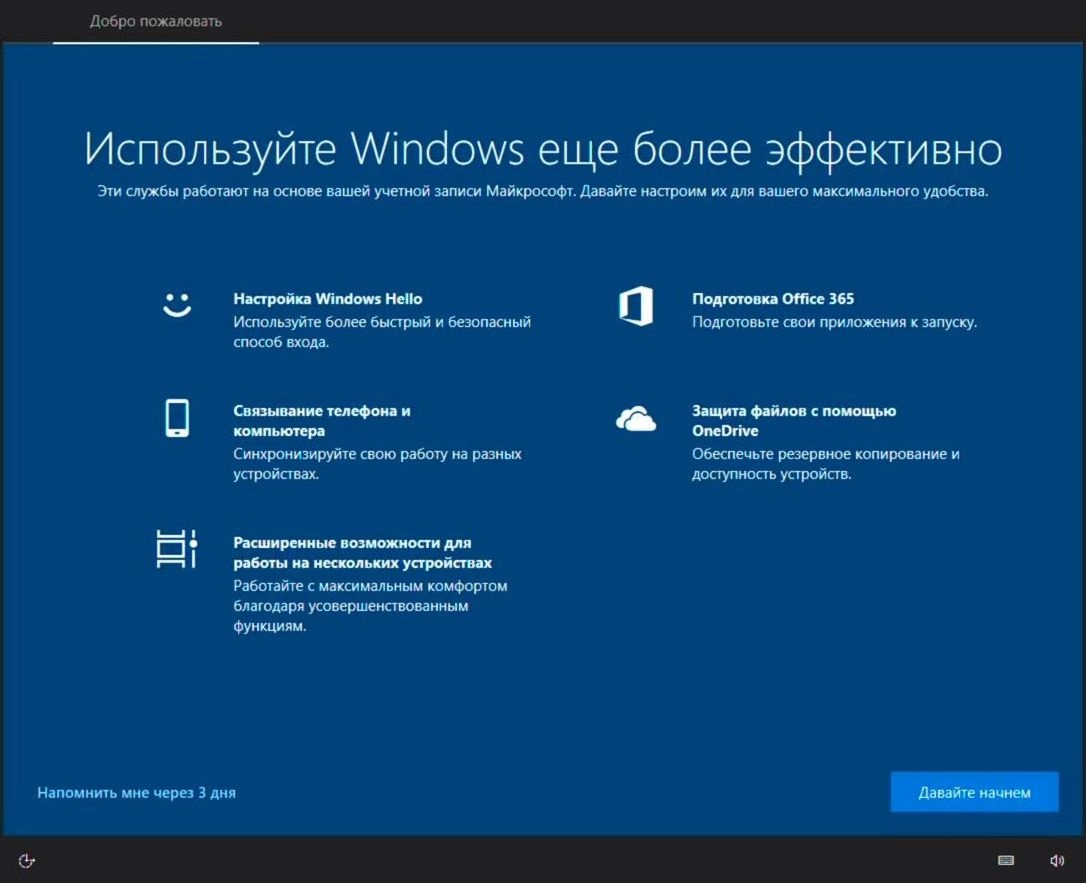Screen dimensions: 1086x883
Task: Click the Office 365 logo icon
Action: click(636, 306)
